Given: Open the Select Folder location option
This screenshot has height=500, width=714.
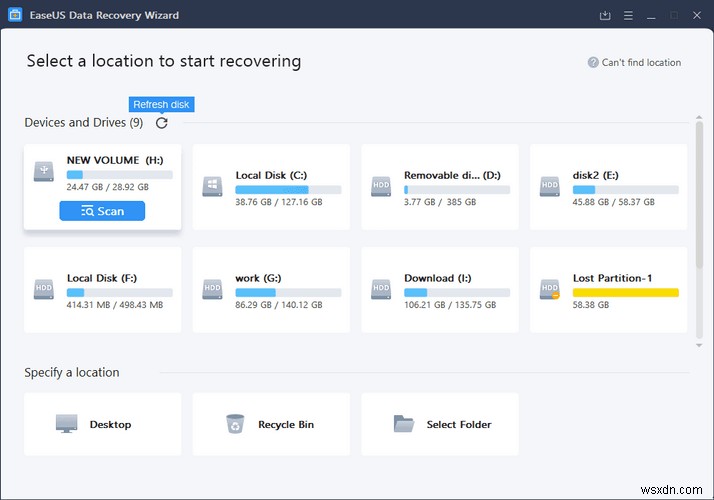Looking at the screenshot, I should (x=440, y=424).
